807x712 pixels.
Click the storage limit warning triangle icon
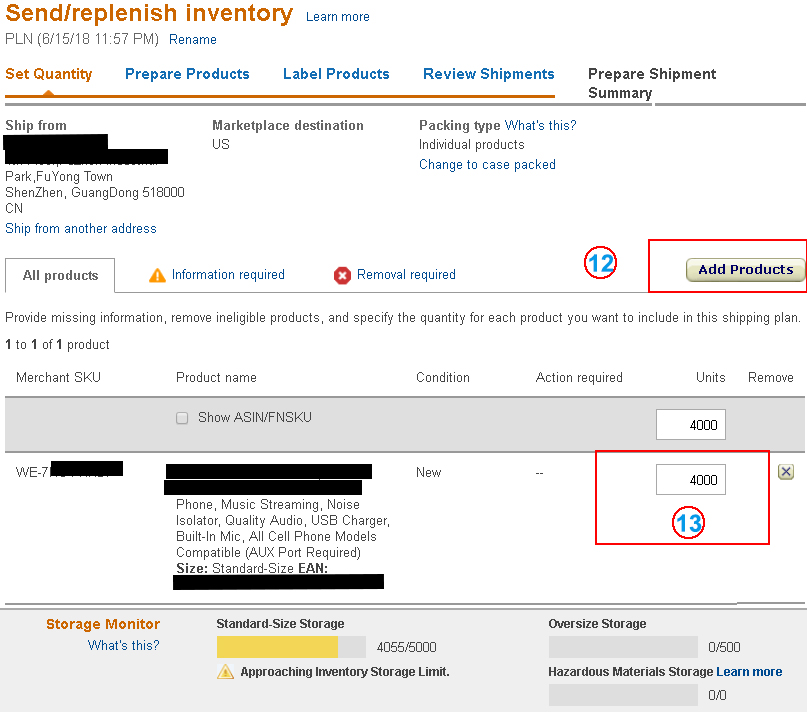click(226, 672)
